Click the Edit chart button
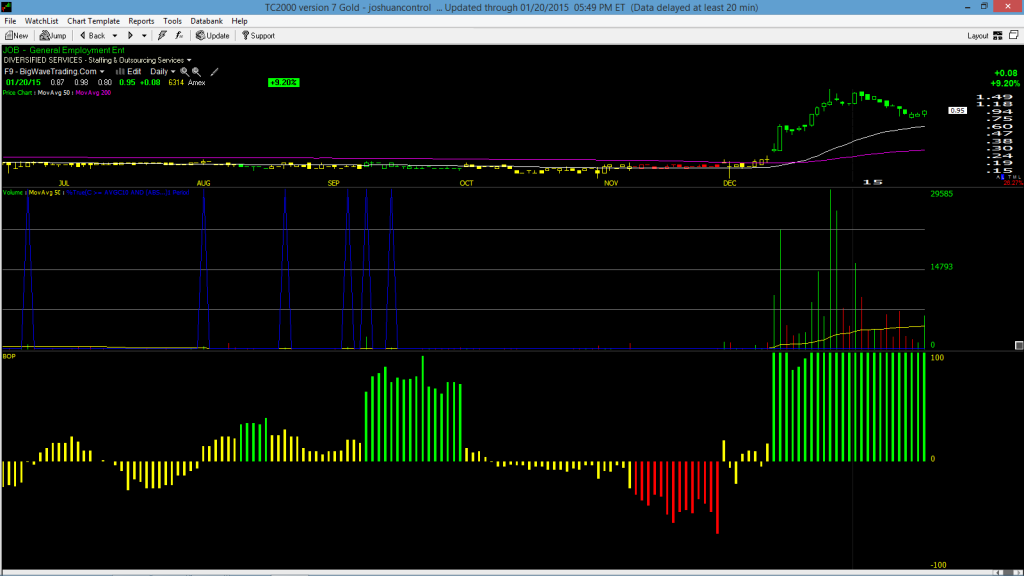Image resolution: width=1024 pixels, height=576 pixels. click(x=129, y=72)
